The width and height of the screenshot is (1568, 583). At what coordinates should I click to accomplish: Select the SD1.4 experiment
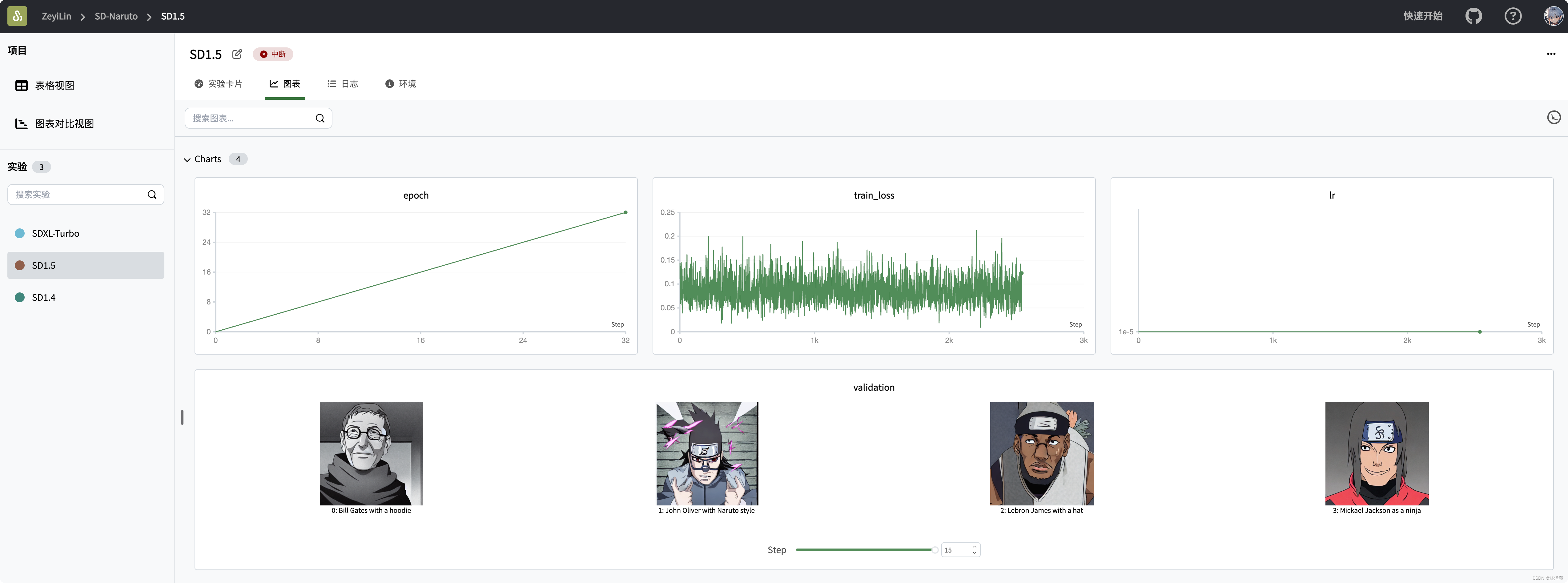tap(44, 298)
